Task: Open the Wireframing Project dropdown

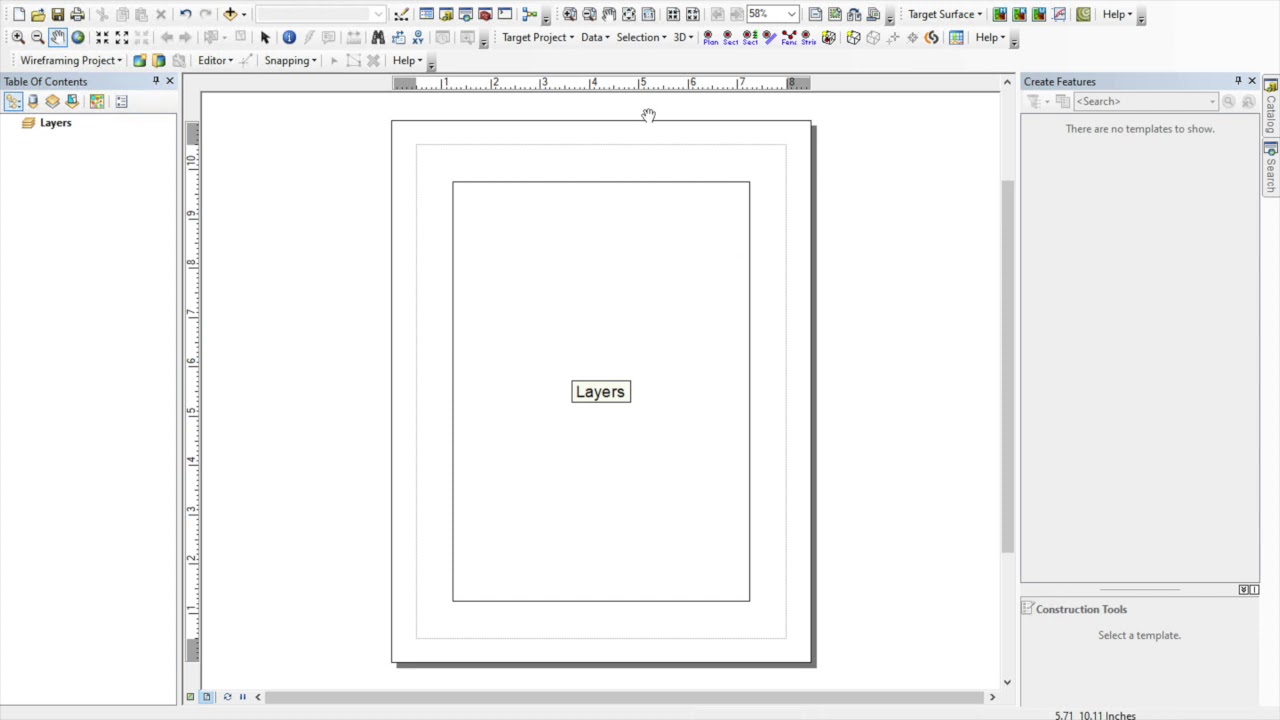Action: [71, 60]
